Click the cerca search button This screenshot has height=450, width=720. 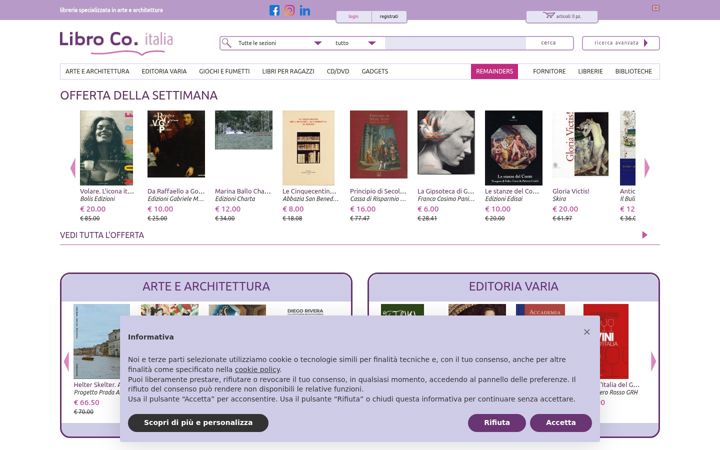[x=549, y=43]
